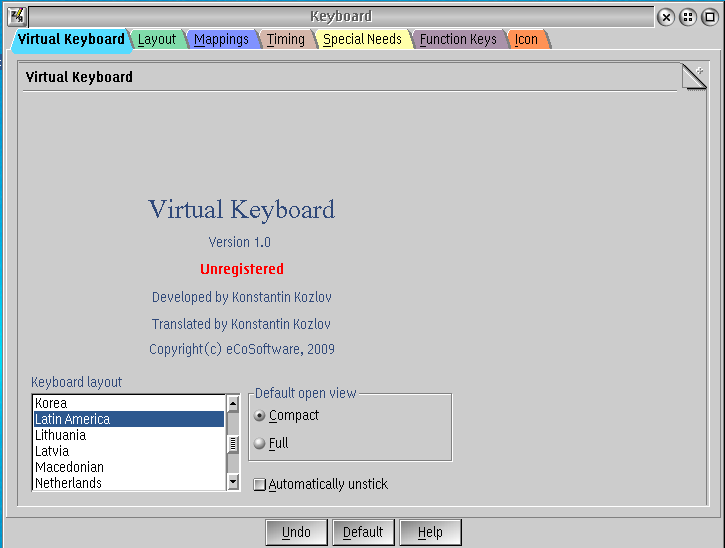
Task: Open the Icon tab
Action: click(x=527, y=39)
